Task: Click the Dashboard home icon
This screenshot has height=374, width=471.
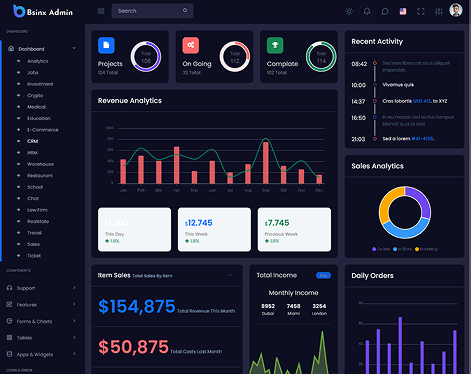Action: pyautogui.click(x=11, y=49)
